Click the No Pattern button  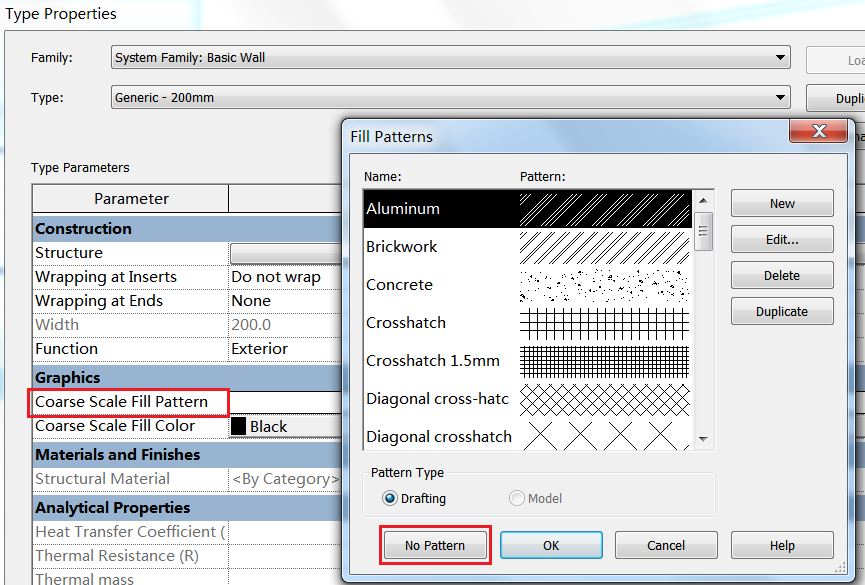point(434,544)
